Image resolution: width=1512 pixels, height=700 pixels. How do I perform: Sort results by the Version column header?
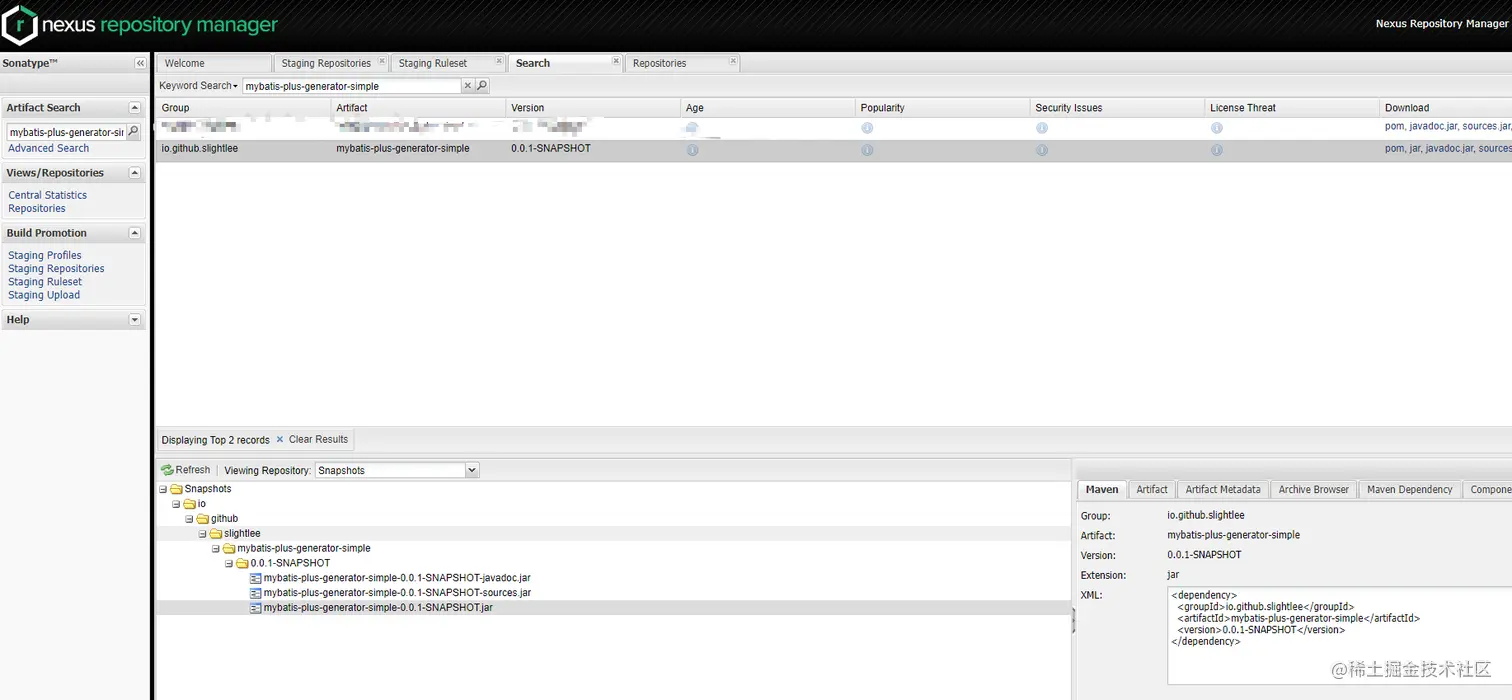click(x=593, y=108)
